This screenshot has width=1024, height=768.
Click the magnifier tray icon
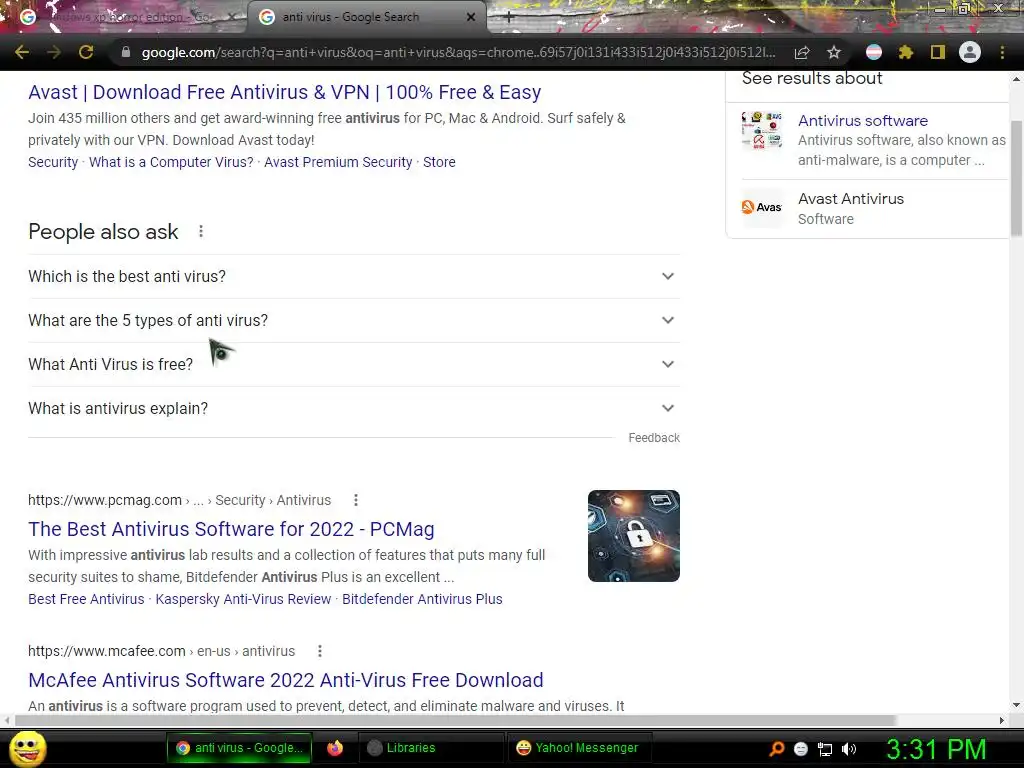pos(777,749)
